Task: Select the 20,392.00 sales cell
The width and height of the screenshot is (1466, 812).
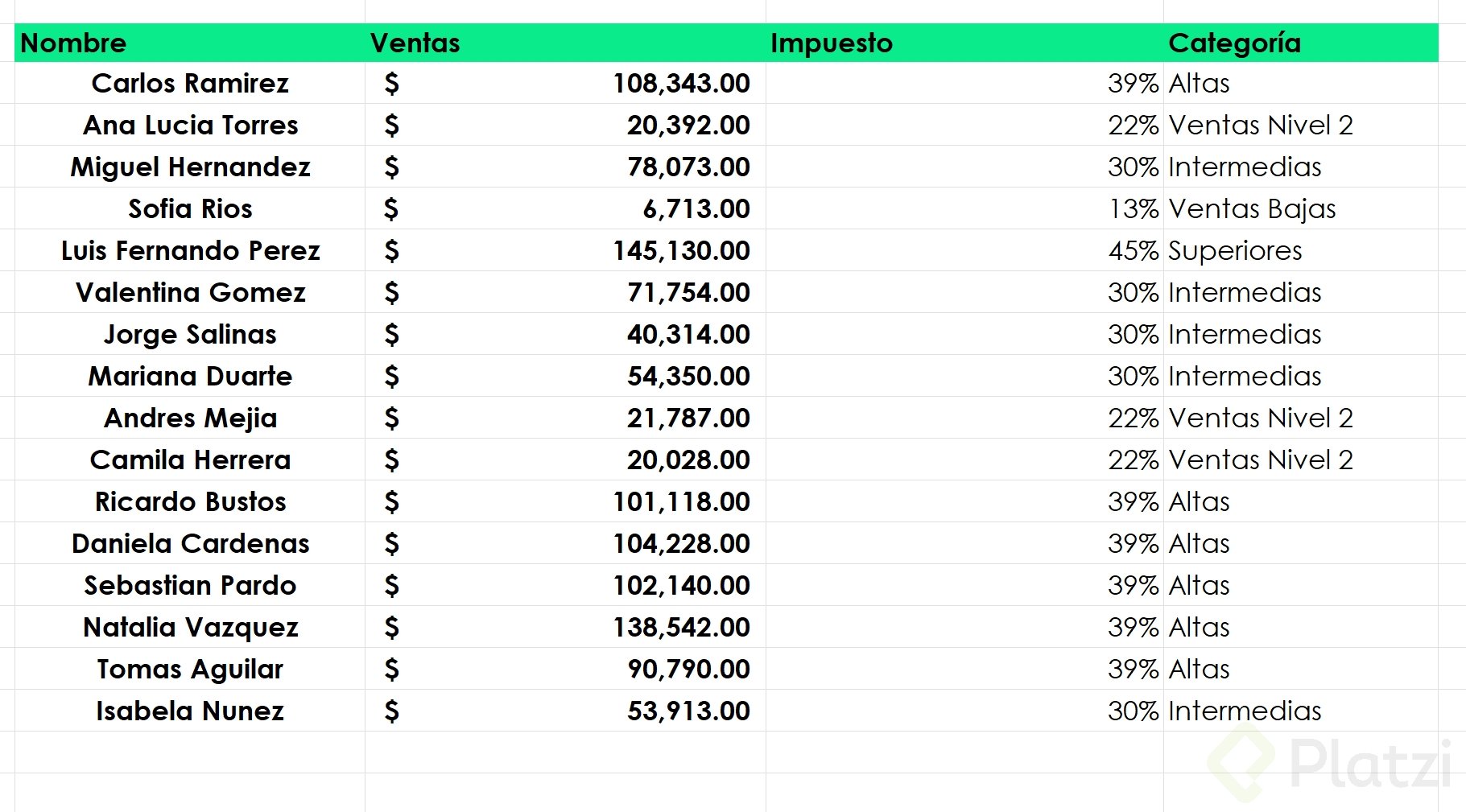Action: [x=688, y=125]
